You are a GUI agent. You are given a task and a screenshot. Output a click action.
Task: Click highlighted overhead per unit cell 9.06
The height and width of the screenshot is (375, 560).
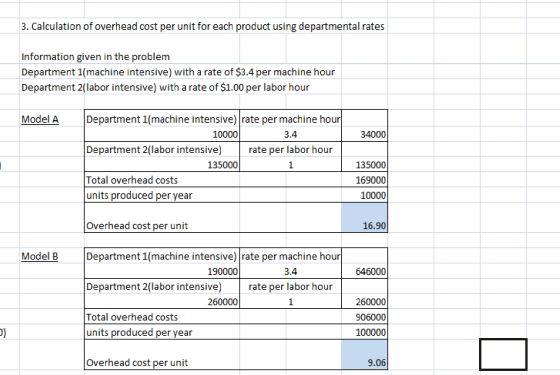(x=364, y=355)
